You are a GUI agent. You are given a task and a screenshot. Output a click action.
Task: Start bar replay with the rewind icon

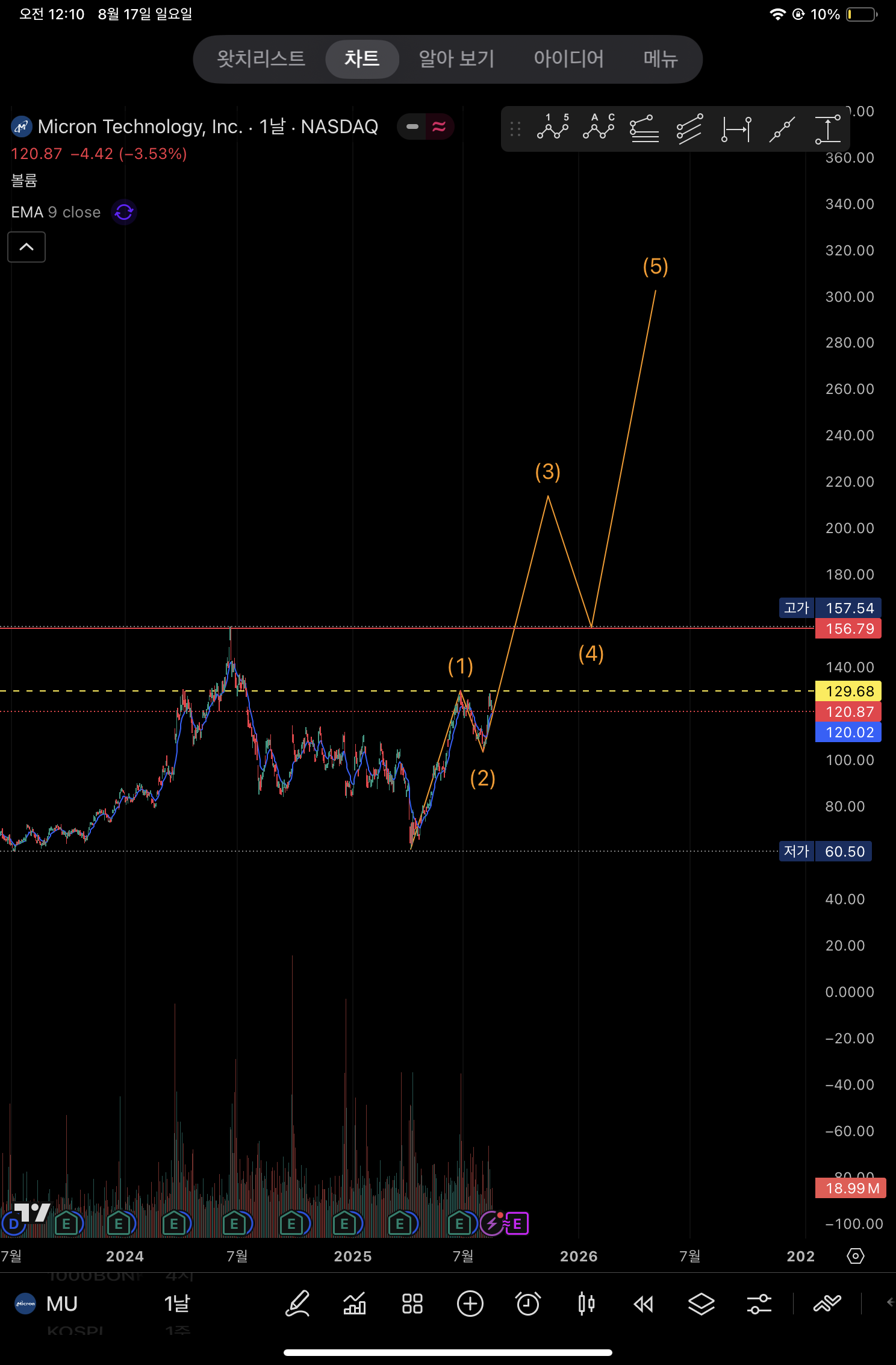click(644, 1304)
